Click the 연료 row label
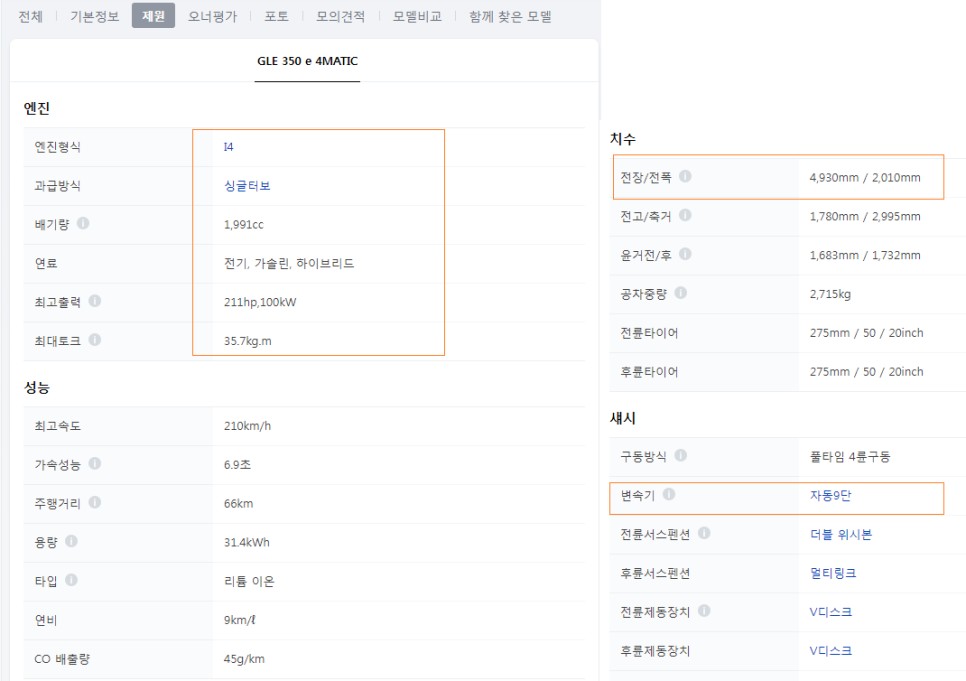This screenshot has width=966, height=681. click(x=46, y=263)
